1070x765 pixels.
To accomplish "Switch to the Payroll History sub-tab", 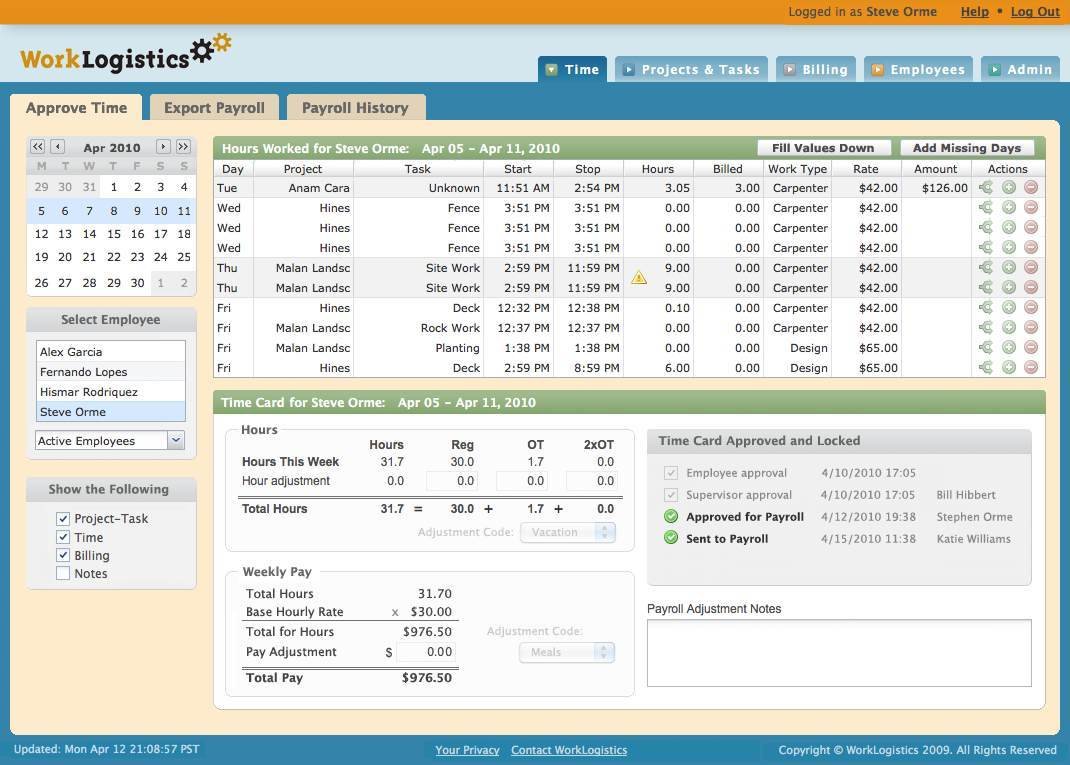I will [356, 108].
